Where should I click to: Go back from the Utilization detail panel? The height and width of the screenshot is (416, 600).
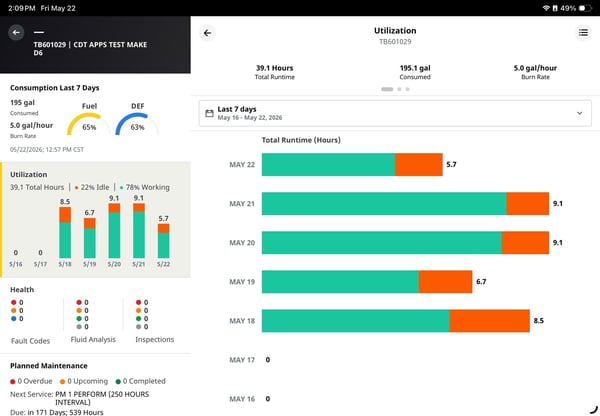207,33
